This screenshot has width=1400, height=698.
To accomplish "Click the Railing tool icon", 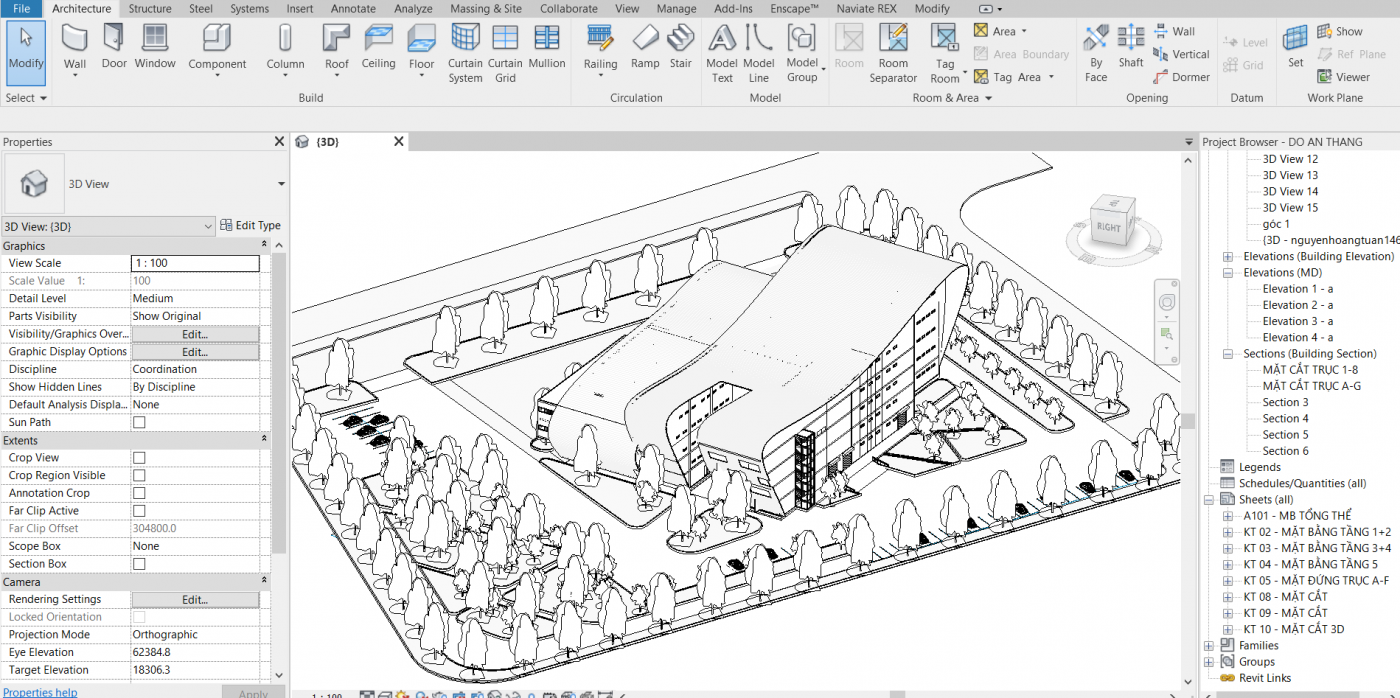I will (x=600, y=40).
